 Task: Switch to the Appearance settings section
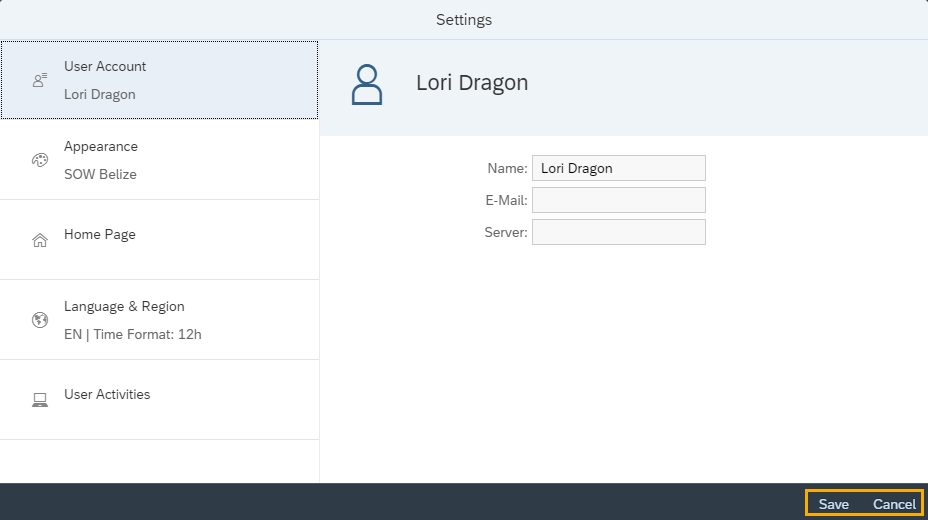point(160,160)
